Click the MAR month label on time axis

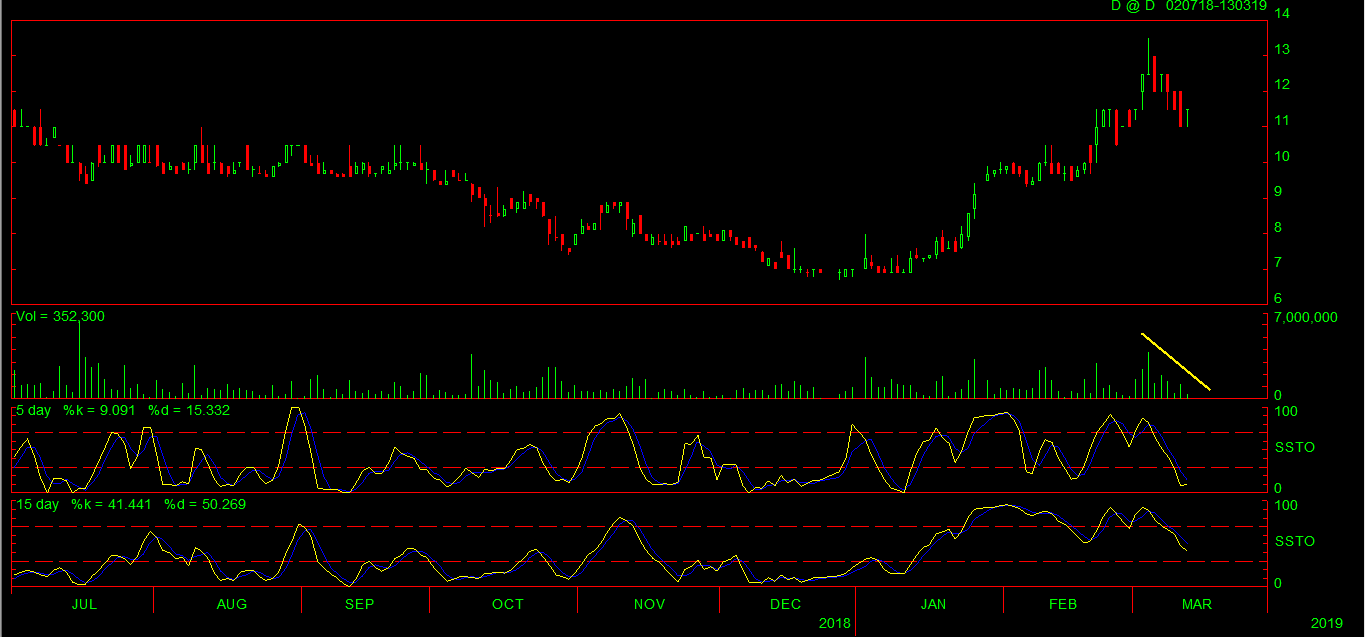pyautogui.click(x=1197, y=604)
